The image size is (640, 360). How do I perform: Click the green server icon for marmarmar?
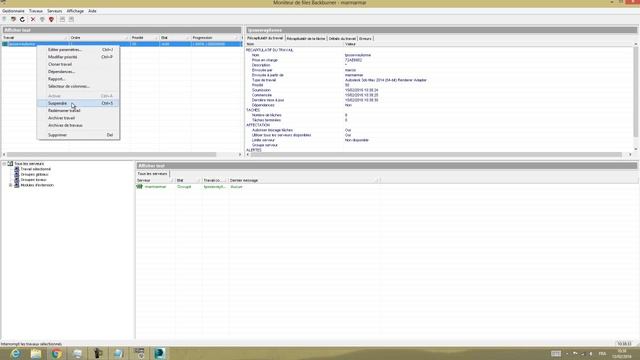tap(140, 187)
